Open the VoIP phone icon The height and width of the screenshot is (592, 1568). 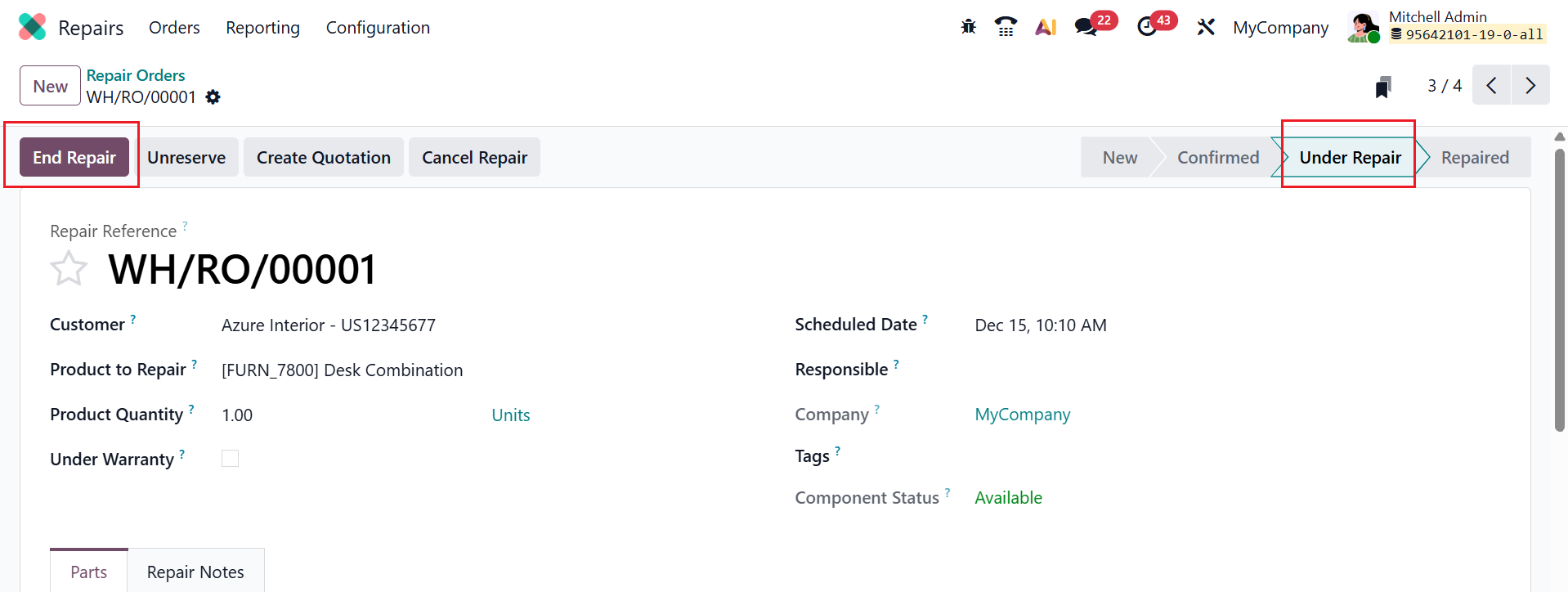[1006, 27]
